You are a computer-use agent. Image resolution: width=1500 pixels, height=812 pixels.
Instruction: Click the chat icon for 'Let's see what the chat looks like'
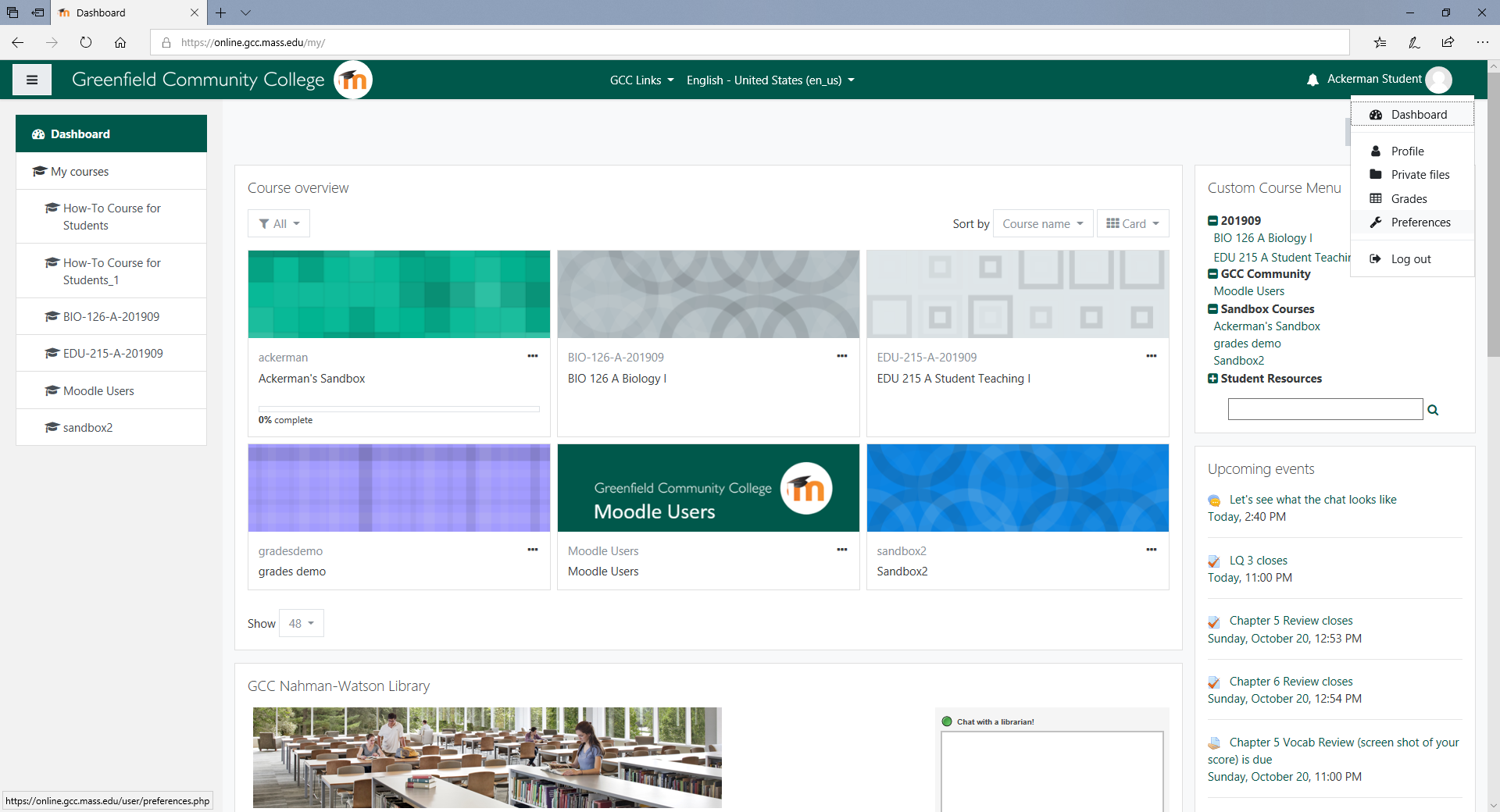point(1214,500)
